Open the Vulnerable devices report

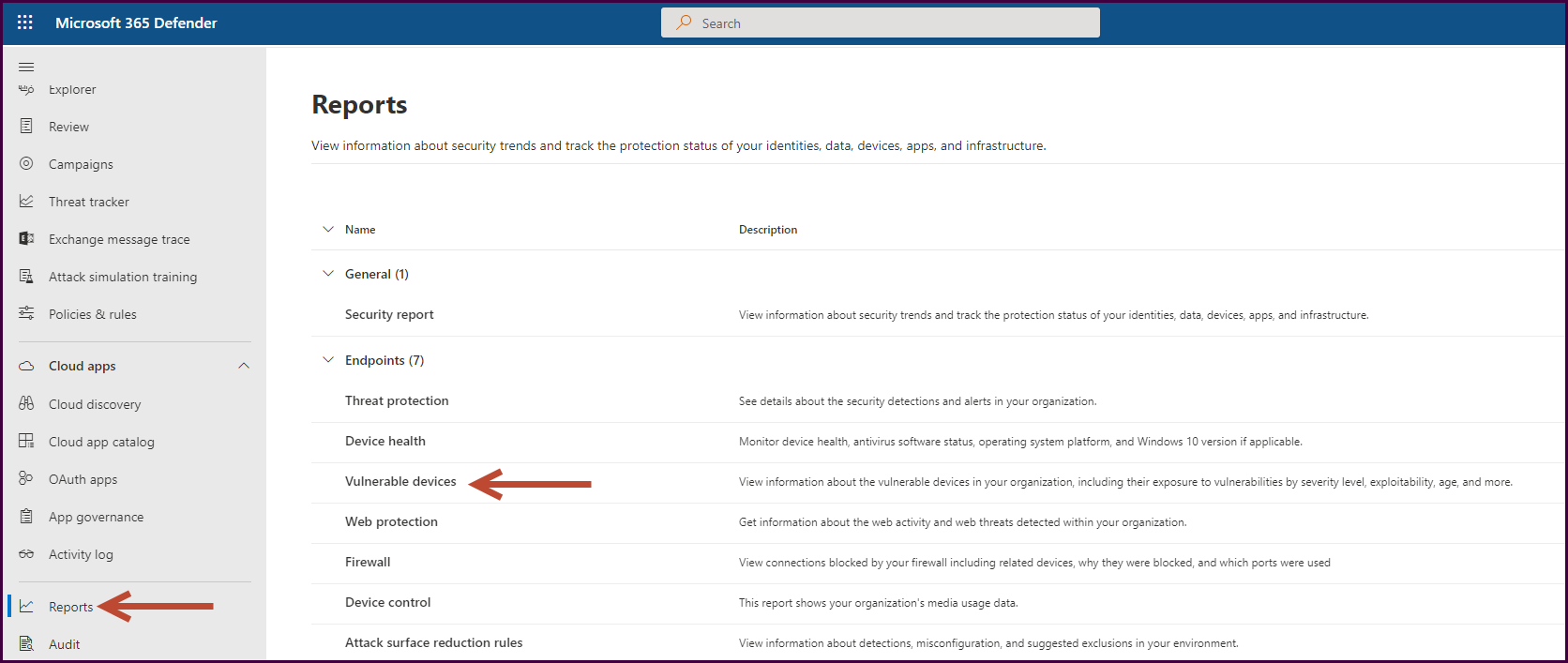coord(400,481)
